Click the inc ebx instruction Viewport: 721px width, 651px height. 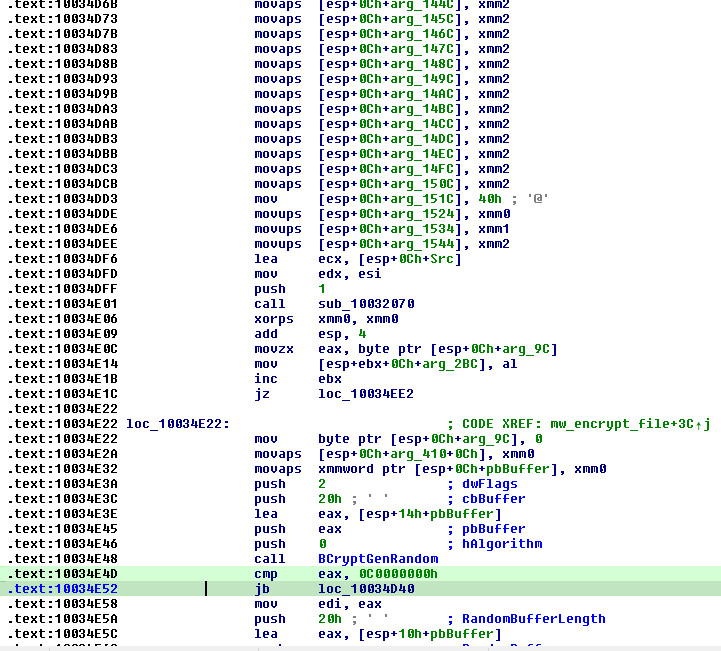[298, 379]
